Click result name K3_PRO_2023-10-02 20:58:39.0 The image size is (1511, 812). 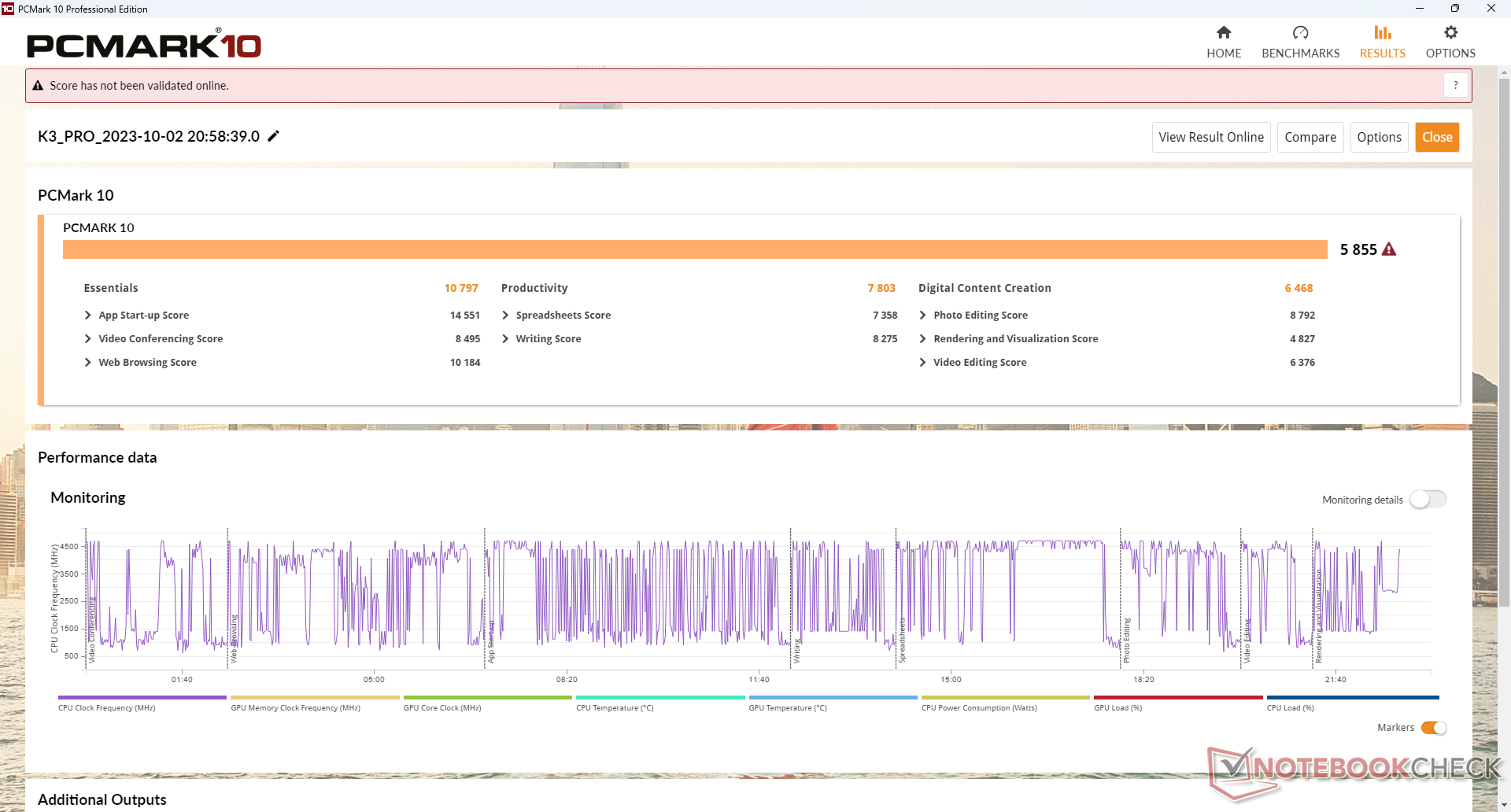[x=149, y=136]
